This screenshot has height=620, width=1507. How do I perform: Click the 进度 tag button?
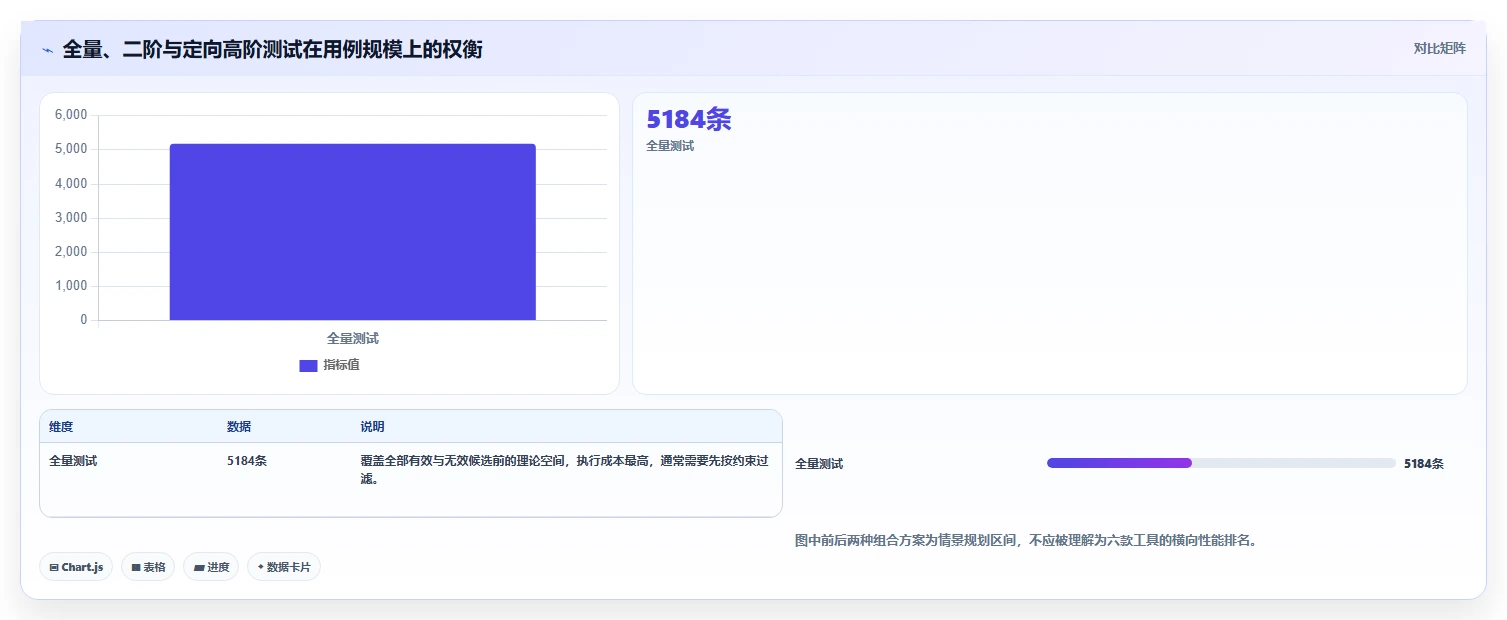coord(211,567)
